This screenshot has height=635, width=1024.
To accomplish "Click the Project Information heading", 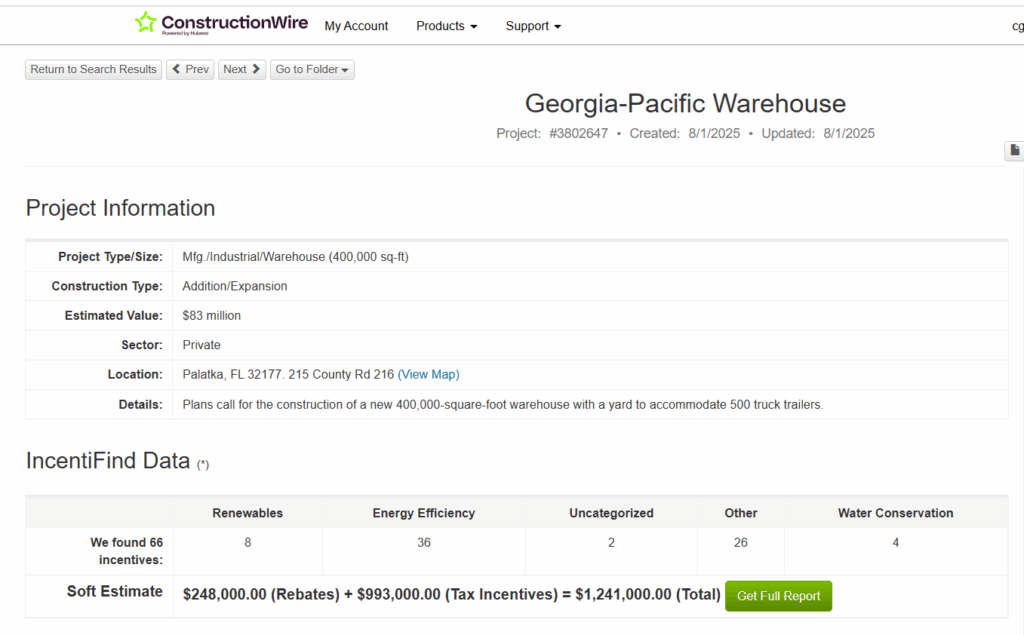I will coord(120,208).
